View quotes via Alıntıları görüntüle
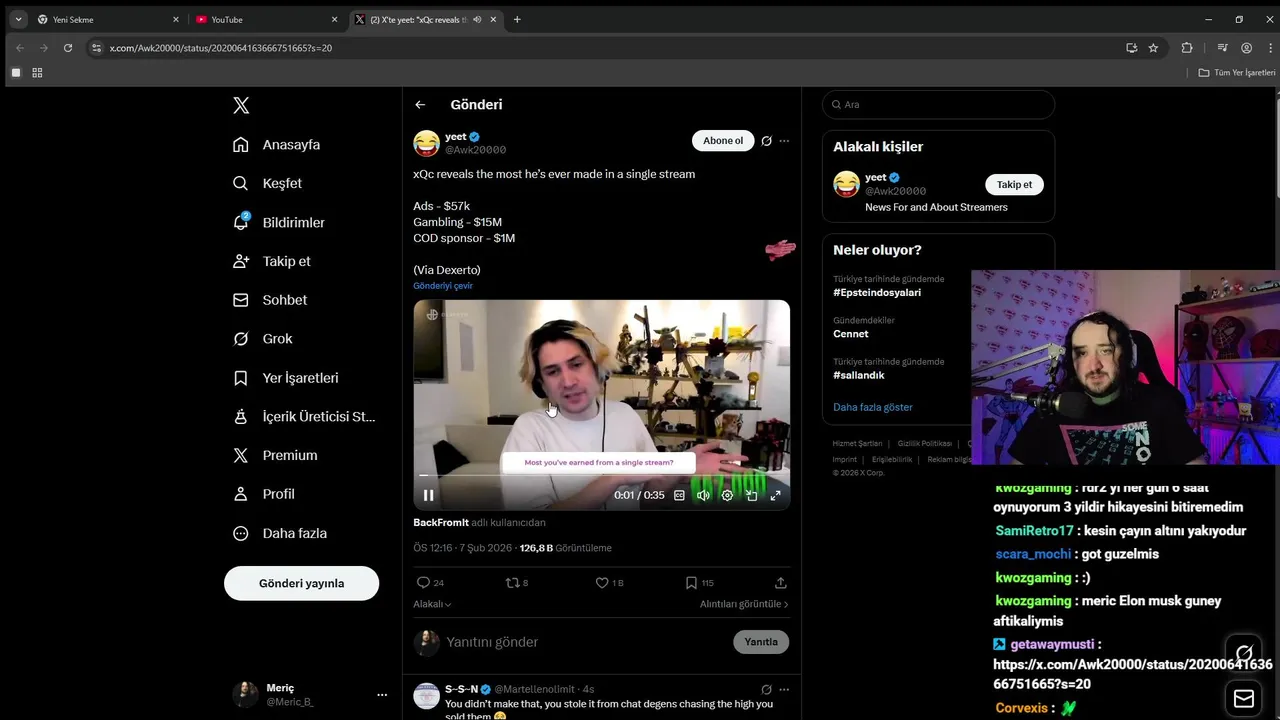Screen dimensions: 1280x720 tap(744, 604)
